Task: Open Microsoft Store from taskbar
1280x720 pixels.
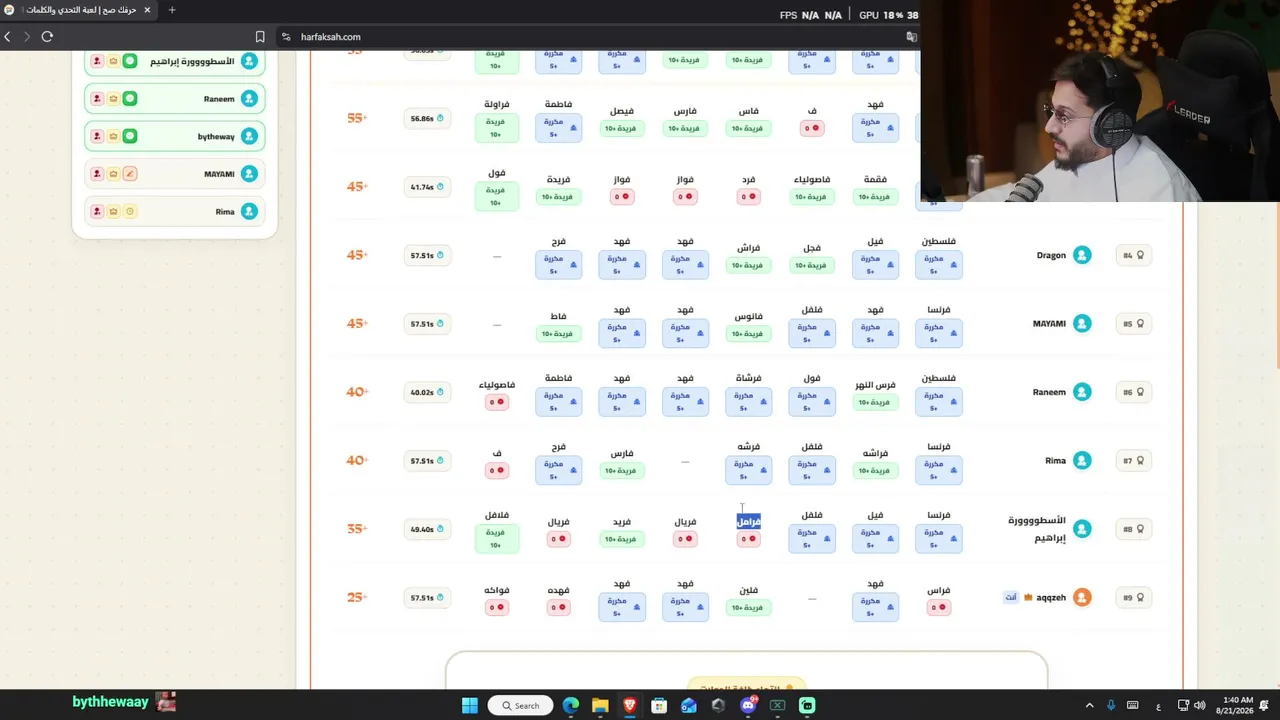Action: click(x=659, y=705)
